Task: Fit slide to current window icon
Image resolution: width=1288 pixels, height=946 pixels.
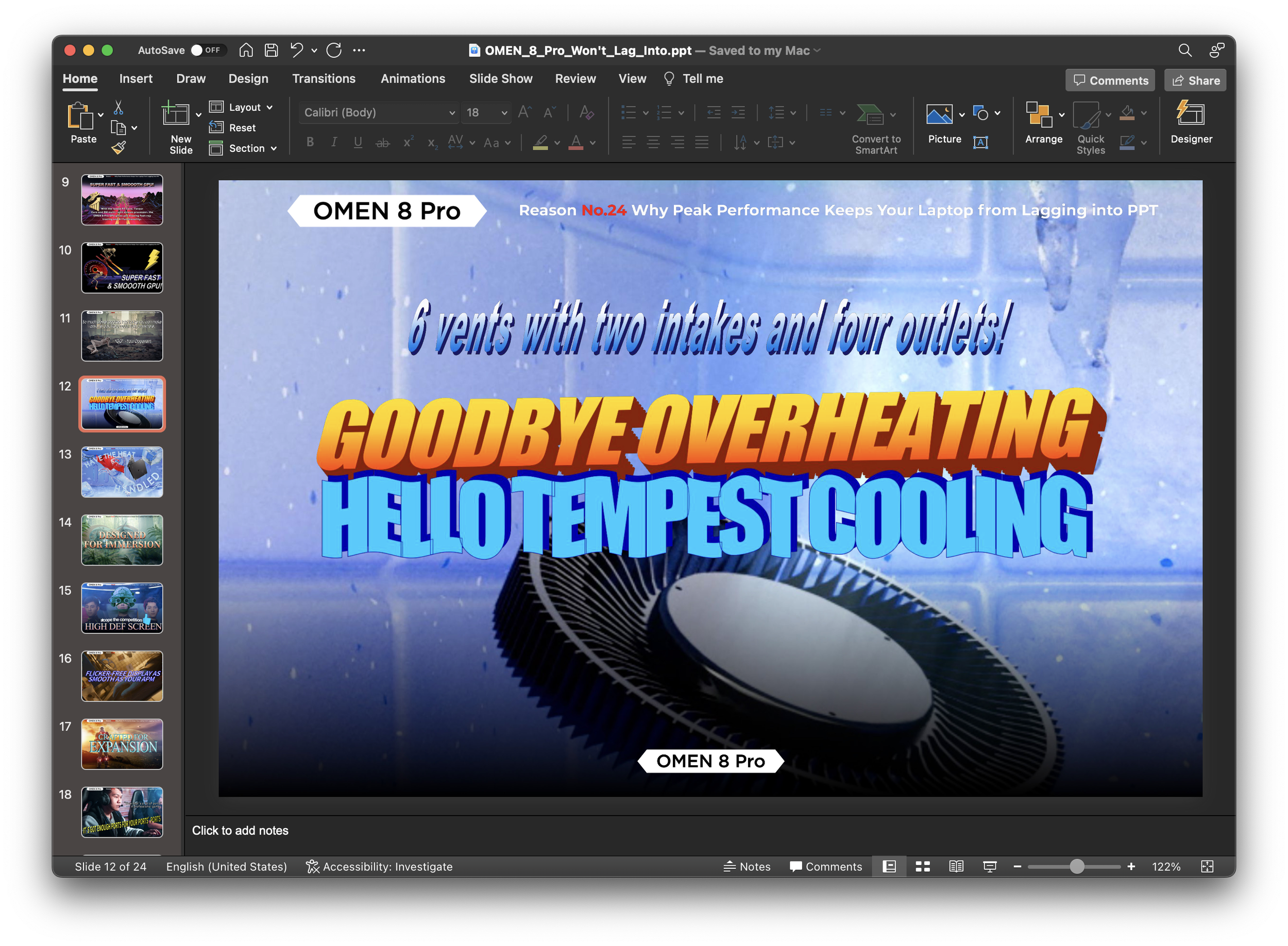Action: point(1207,866)
